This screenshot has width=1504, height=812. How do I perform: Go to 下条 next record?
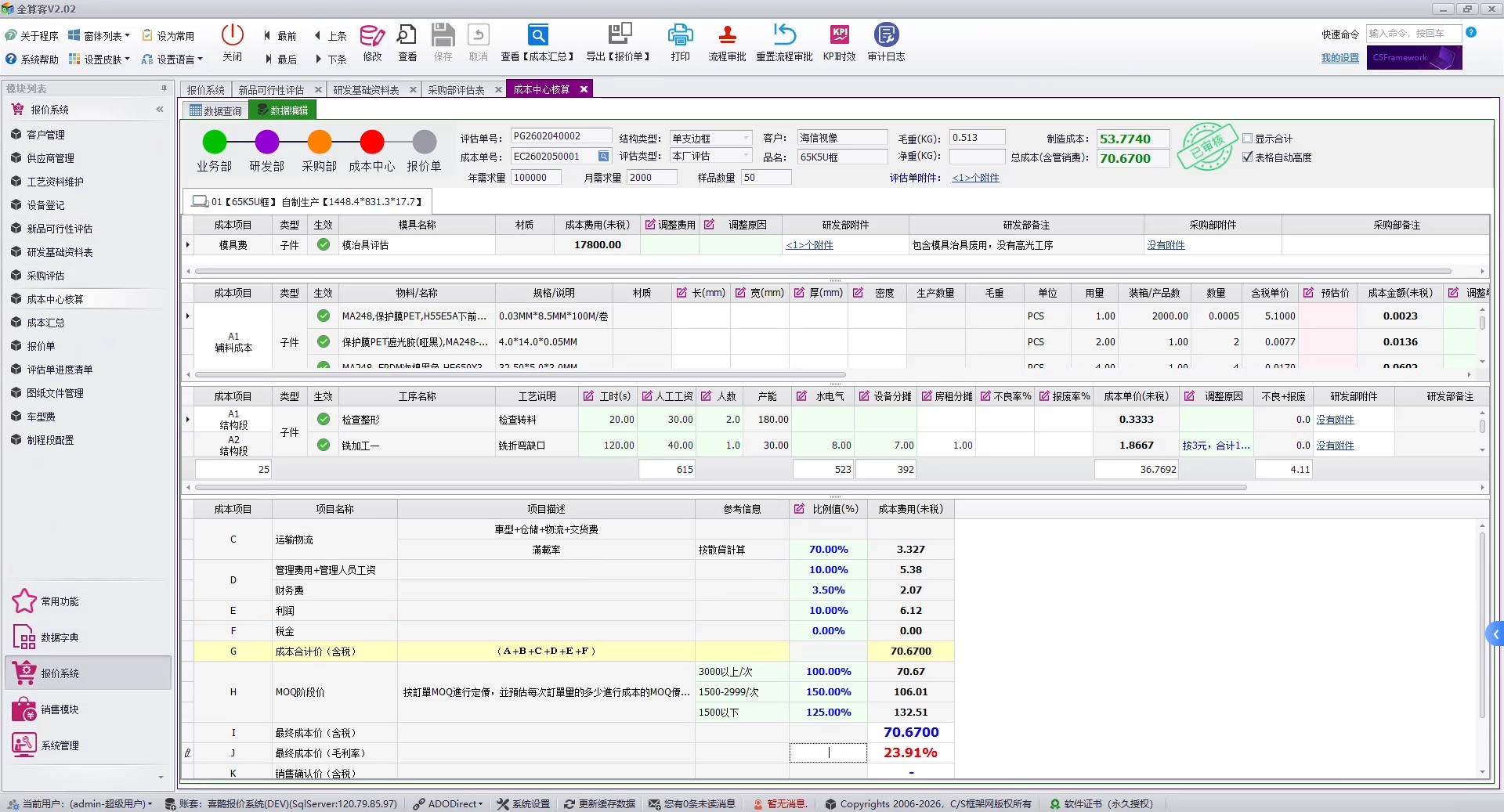point(330,60)
